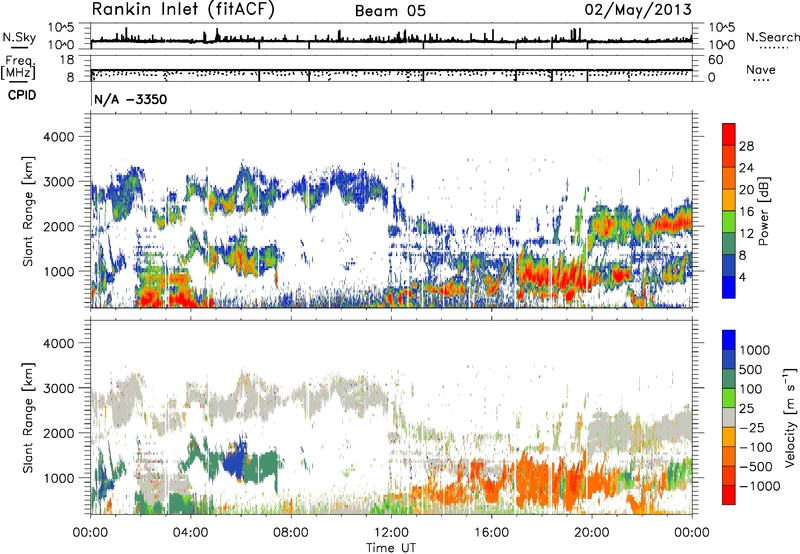Image resolution: width=800 pixels, height=554 pixels.
Task: Pick the top red segment of power color bar
Action: click(x=729, y=135)
